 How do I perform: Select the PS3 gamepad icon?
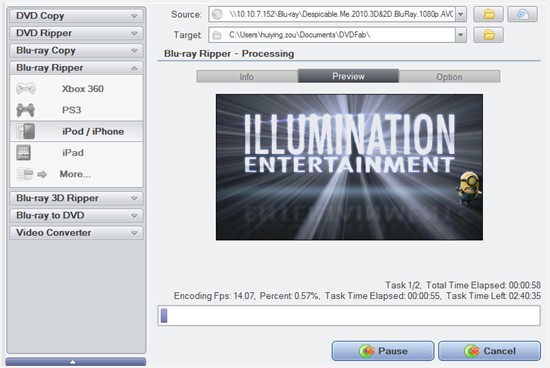point(26,110)
